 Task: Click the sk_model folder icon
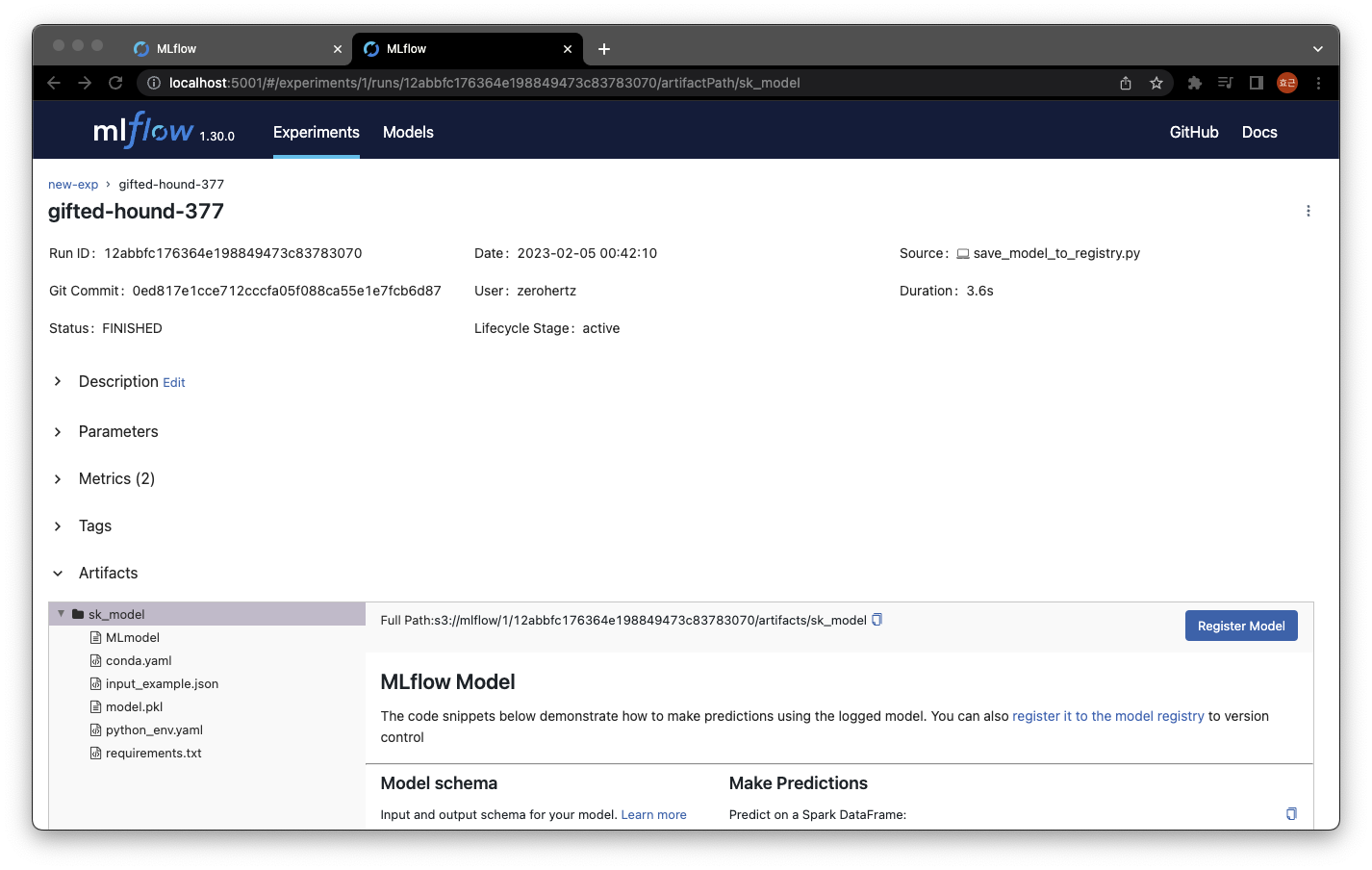point(78,614)
